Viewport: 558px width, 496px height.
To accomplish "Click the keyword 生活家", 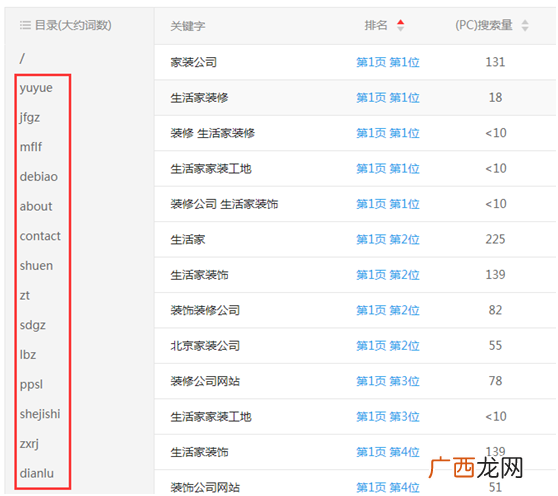I will tap(188, 239).
